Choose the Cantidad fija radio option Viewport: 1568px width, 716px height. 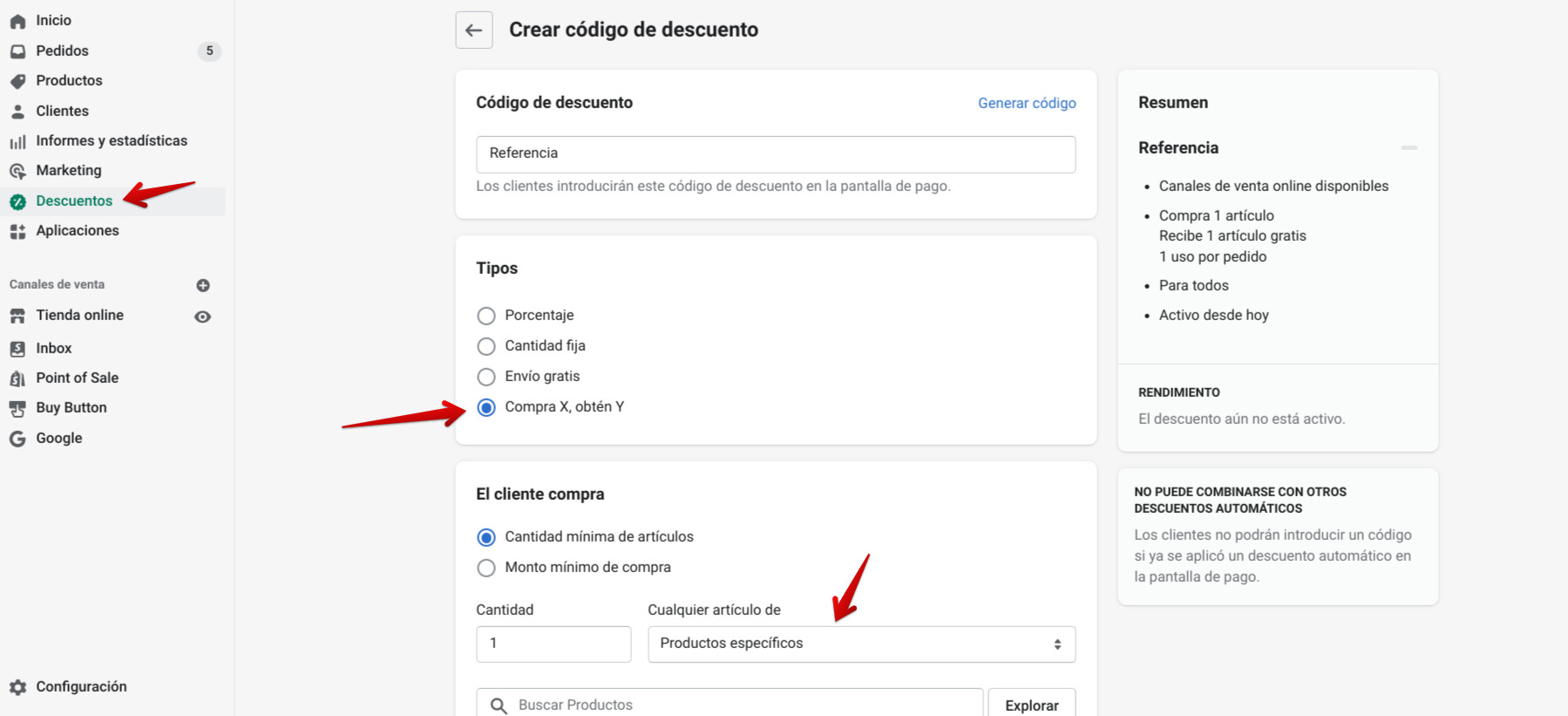(486, 346)
